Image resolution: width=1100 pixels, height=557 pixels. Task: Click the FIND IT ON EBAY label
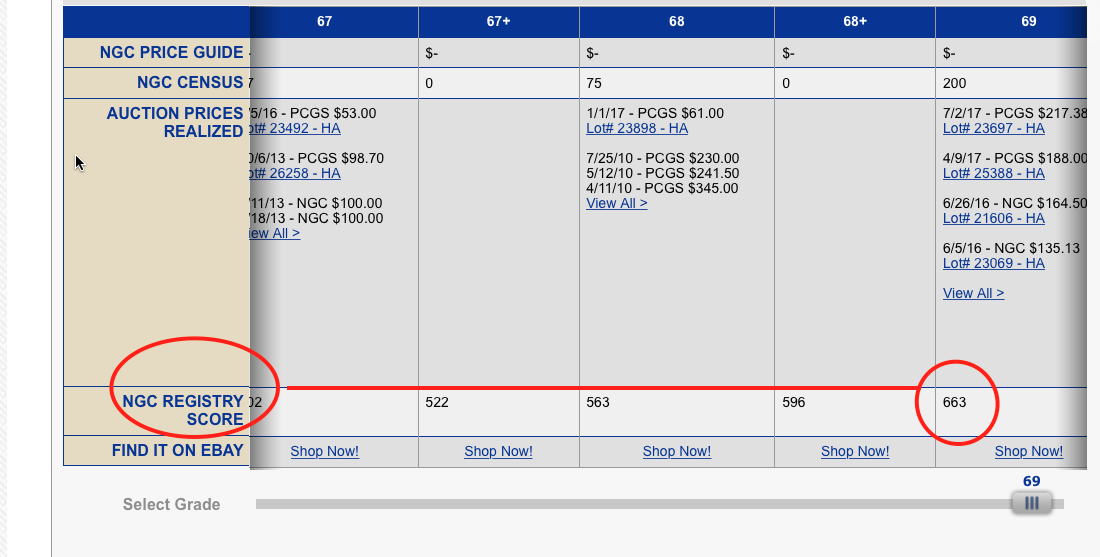click(x=177, y=450)
